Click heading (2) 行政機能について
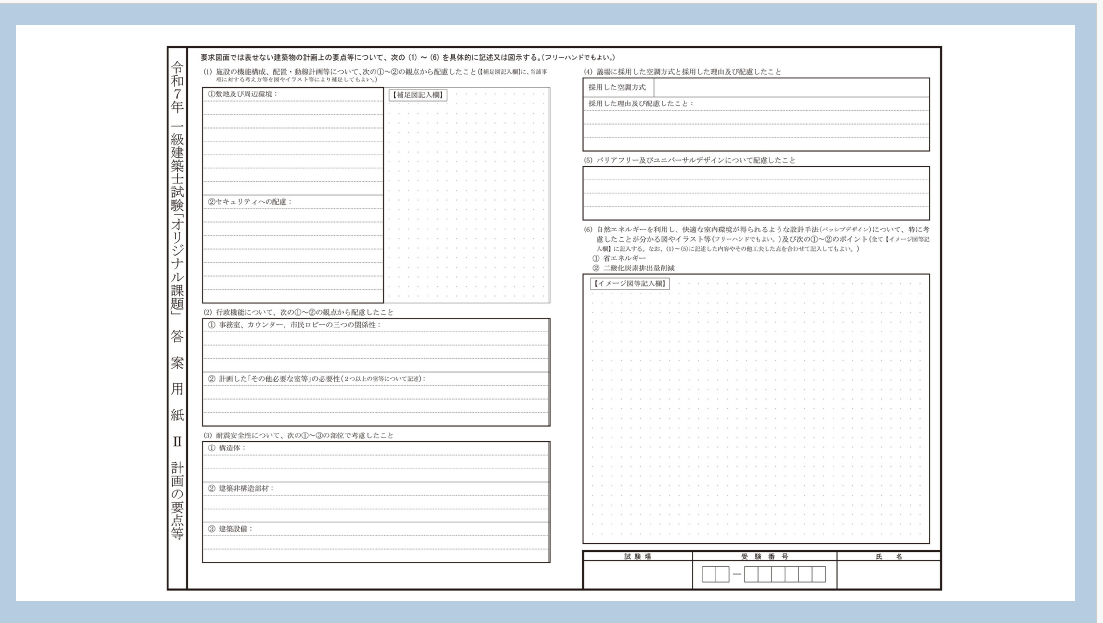Viewport: 1103px width, 623px height. coord(298,312)
